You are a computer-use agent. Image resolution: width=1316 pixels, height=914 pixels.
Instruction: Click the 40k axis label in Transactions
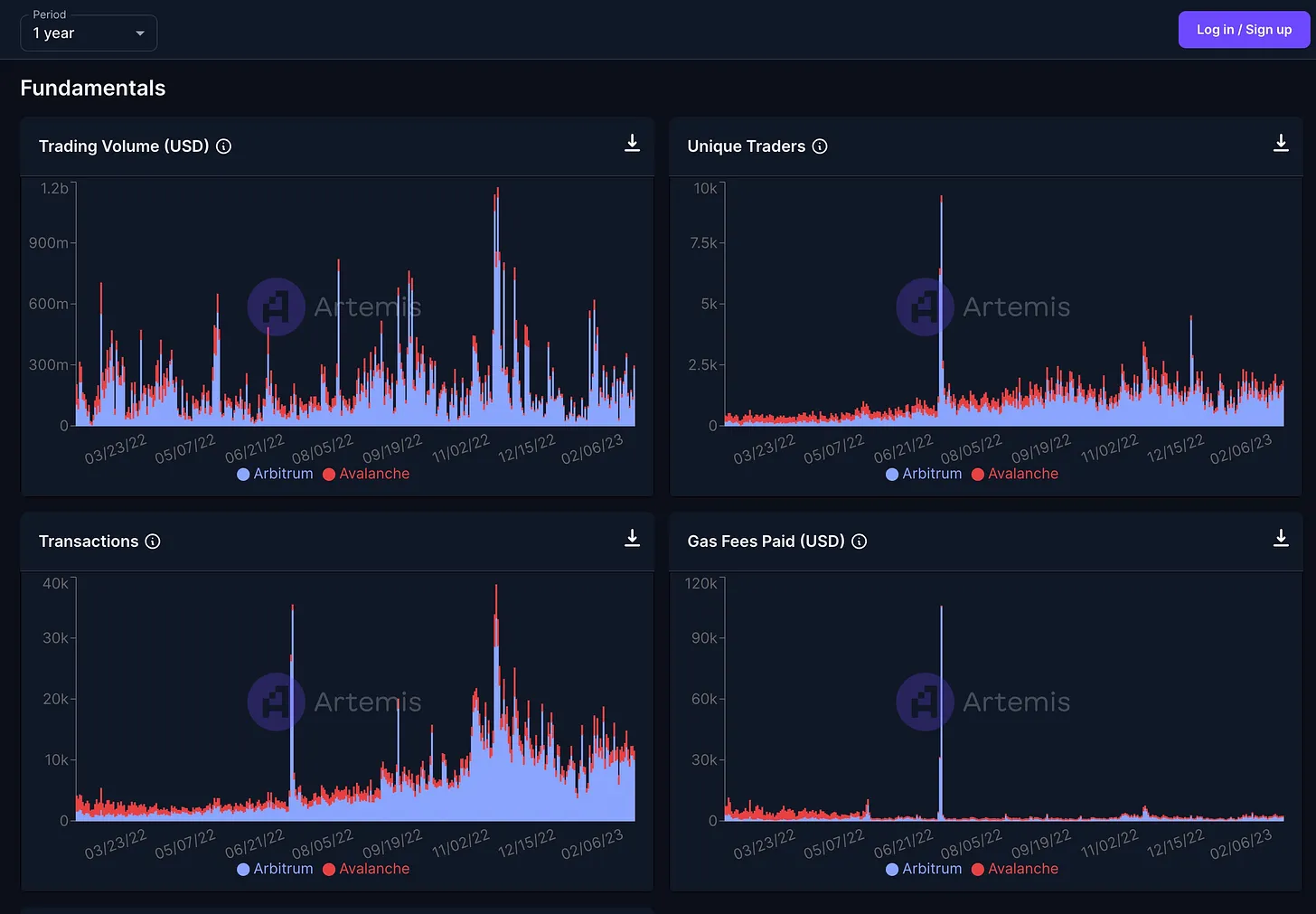tap(56, 583)
